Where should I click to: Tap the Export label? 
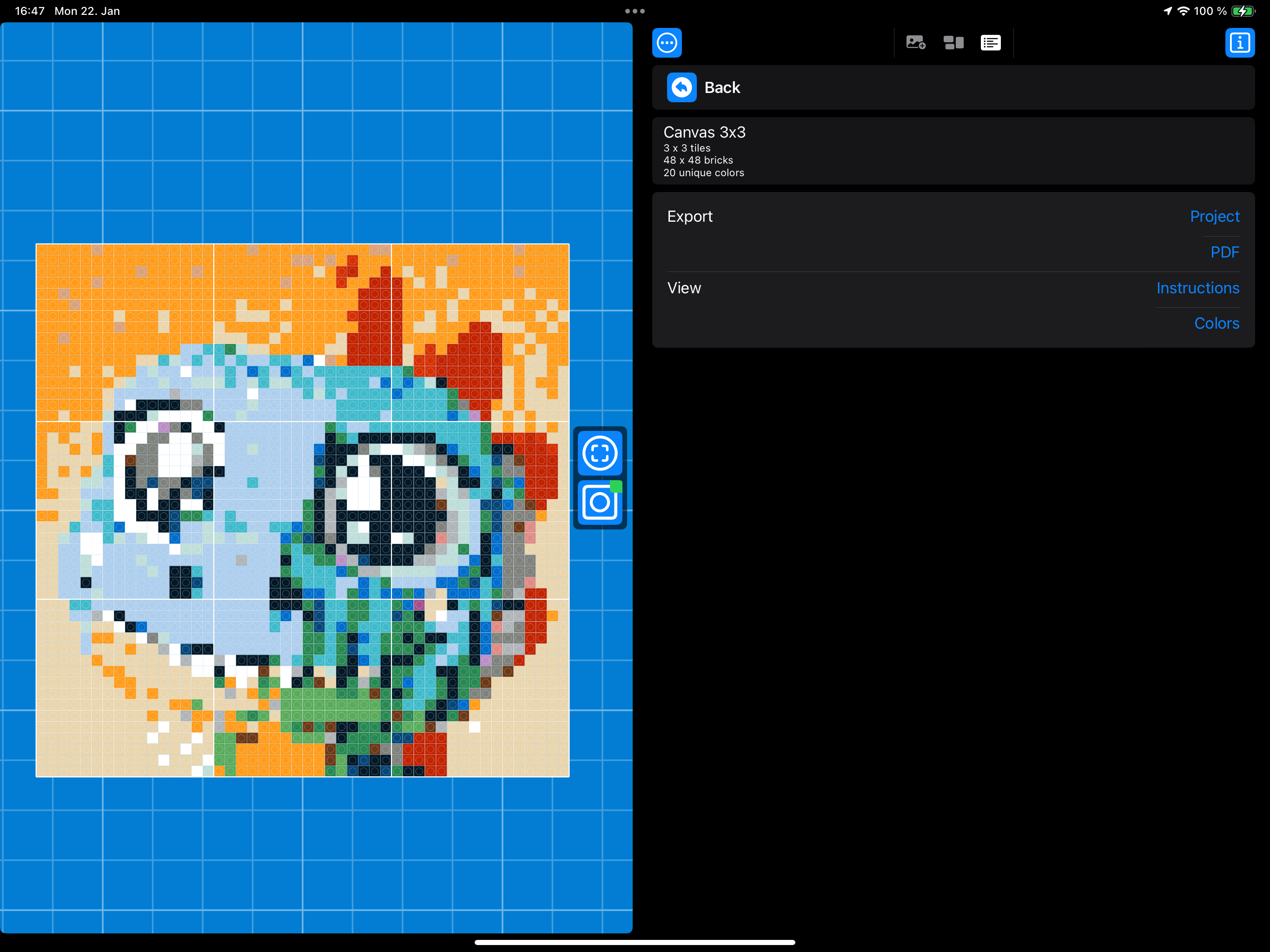689,217
